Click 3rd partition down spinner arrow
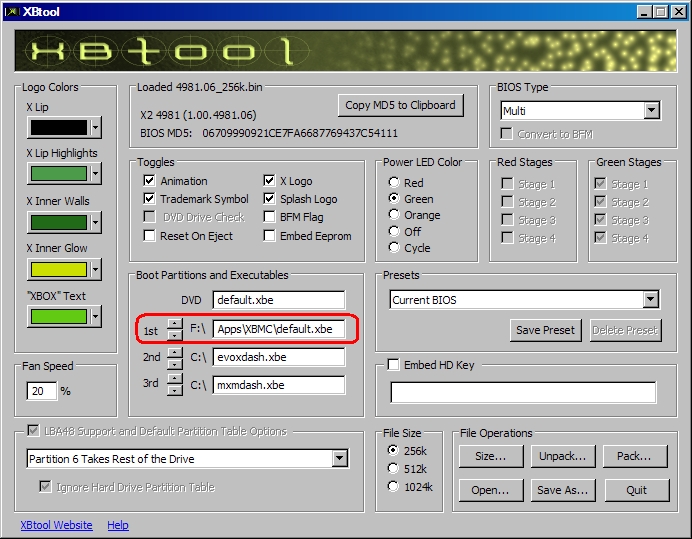This screenshot has width=692, height=539. pyautogui.click(x=175, y=390)
